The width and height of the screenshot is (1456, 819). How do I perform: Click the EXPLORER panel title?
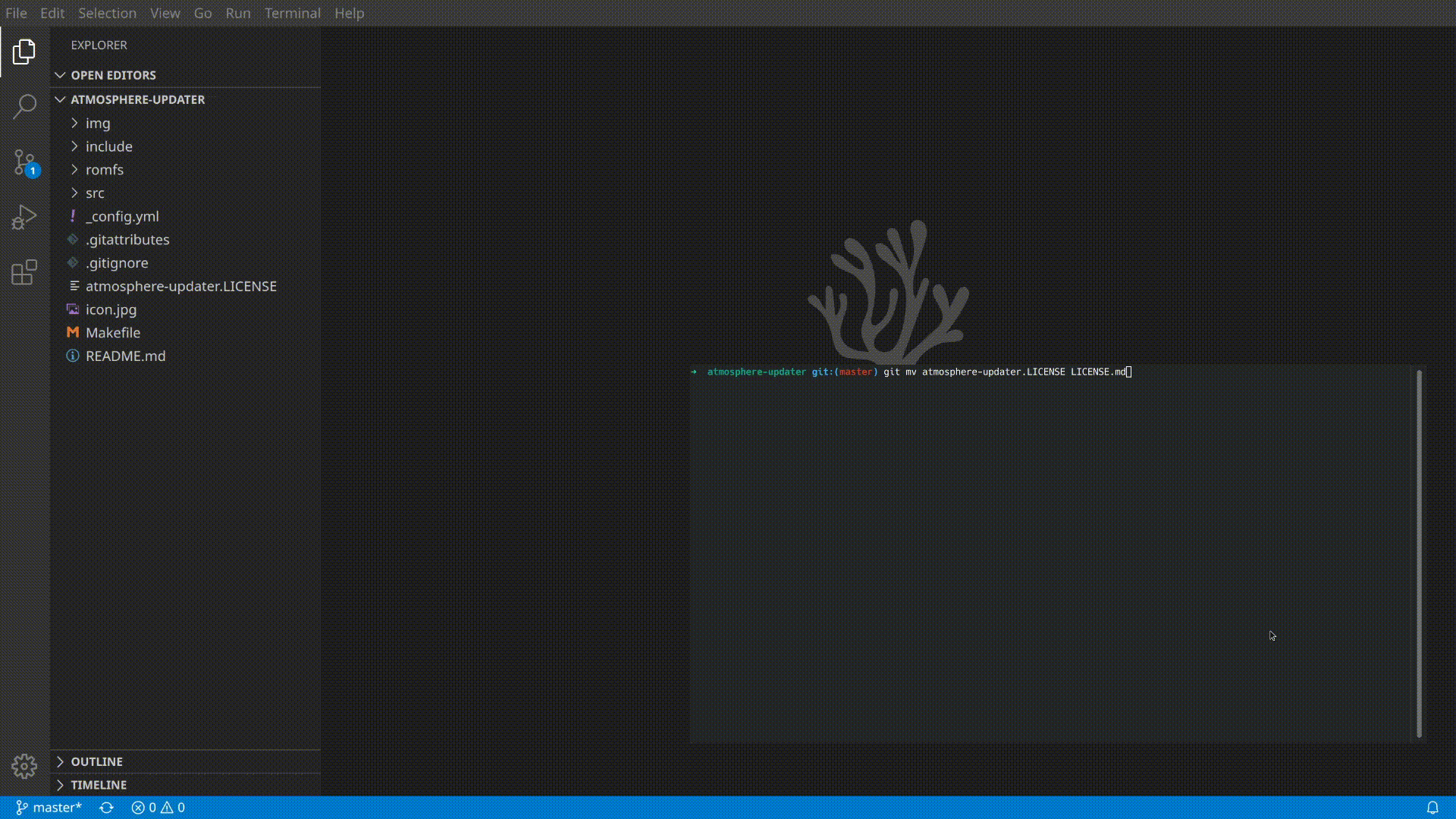[x=99, y=45]
